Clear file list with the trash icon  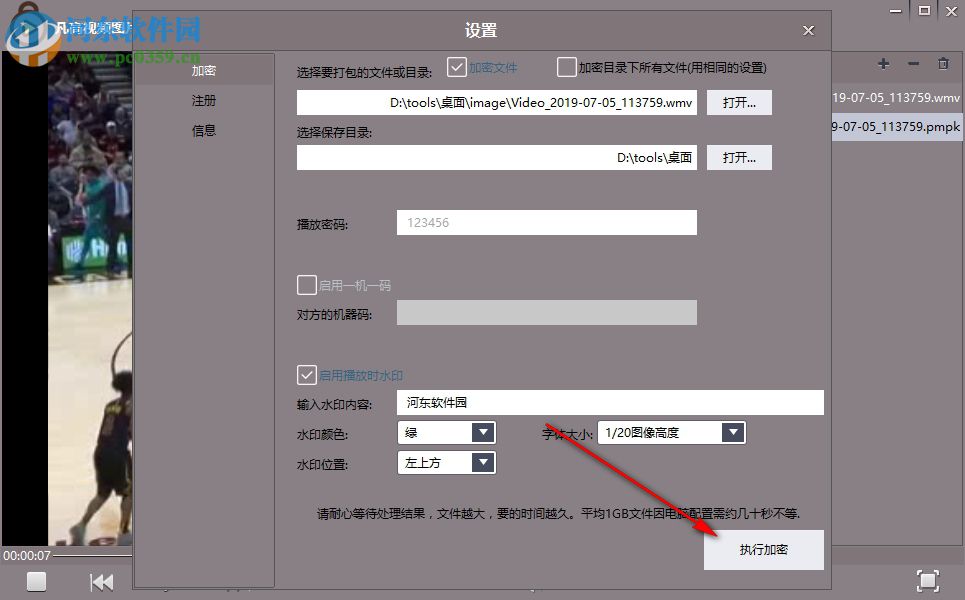pos(943,63)
